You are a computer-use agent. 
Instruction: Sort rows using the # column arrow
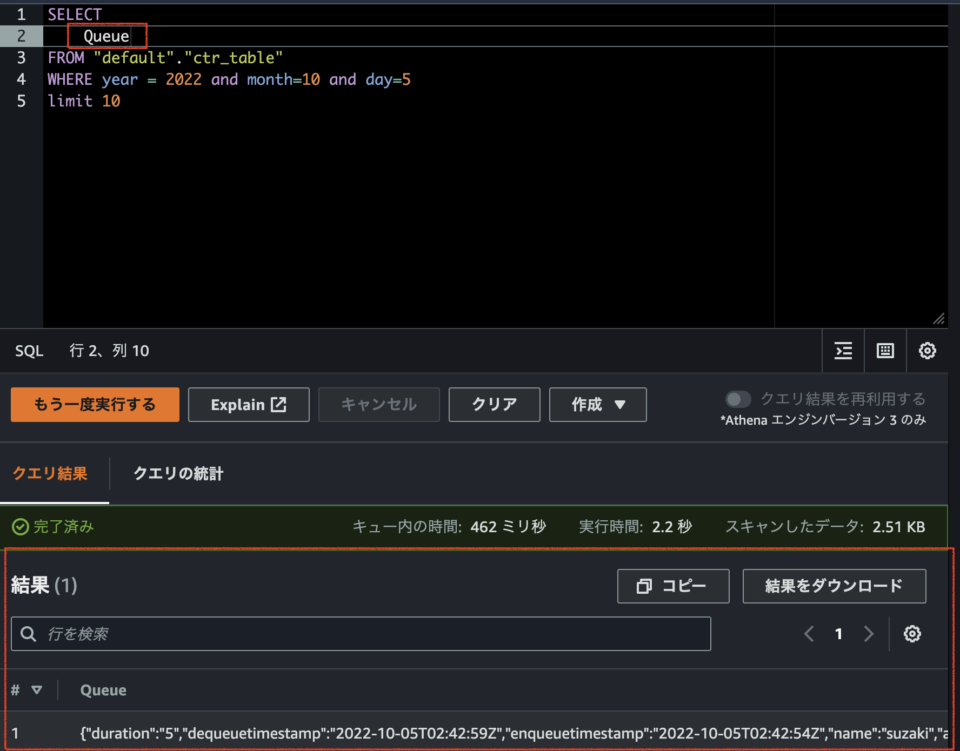(37, 690)
